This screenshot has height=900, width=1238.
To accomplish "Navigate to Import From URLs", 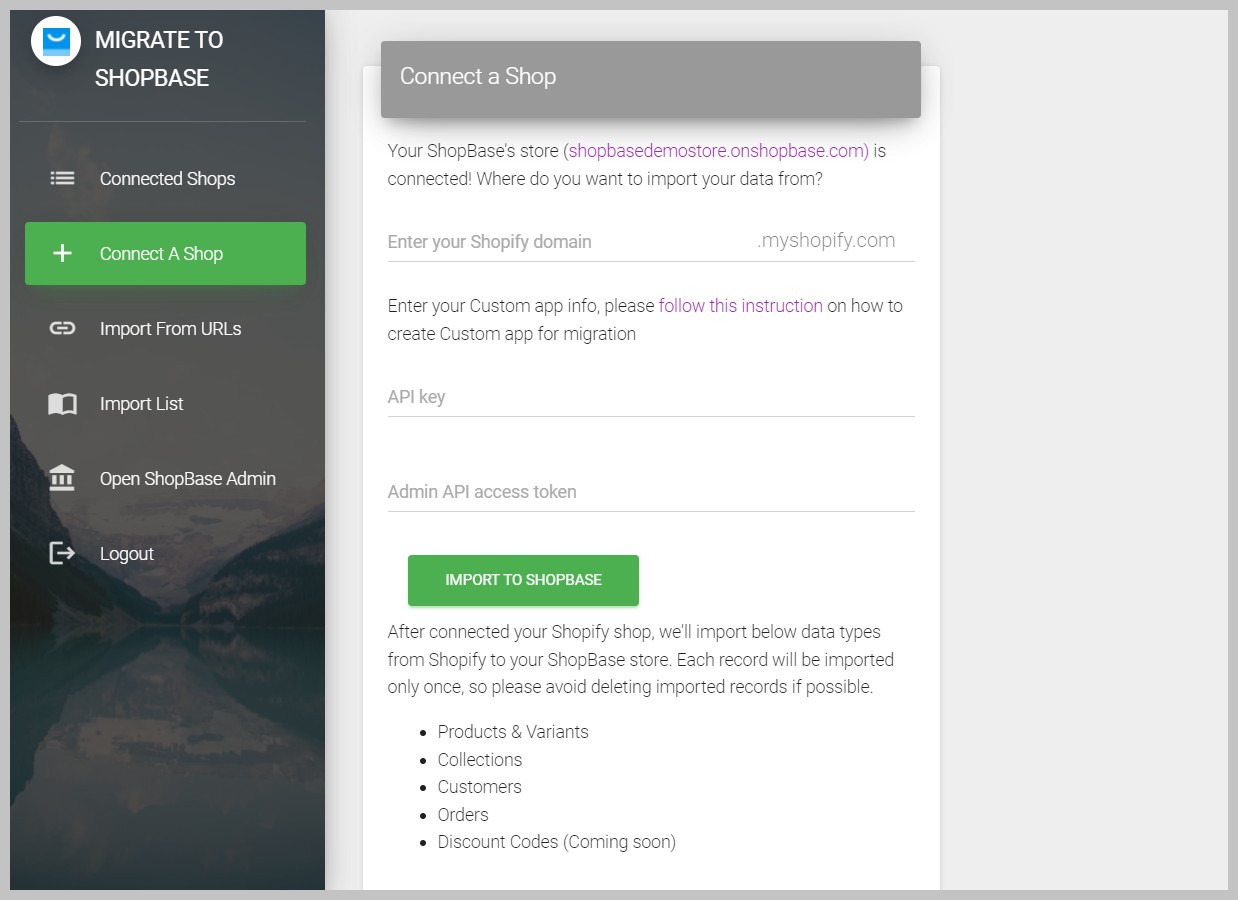I will pyautogui.click(x=169, y=329).
